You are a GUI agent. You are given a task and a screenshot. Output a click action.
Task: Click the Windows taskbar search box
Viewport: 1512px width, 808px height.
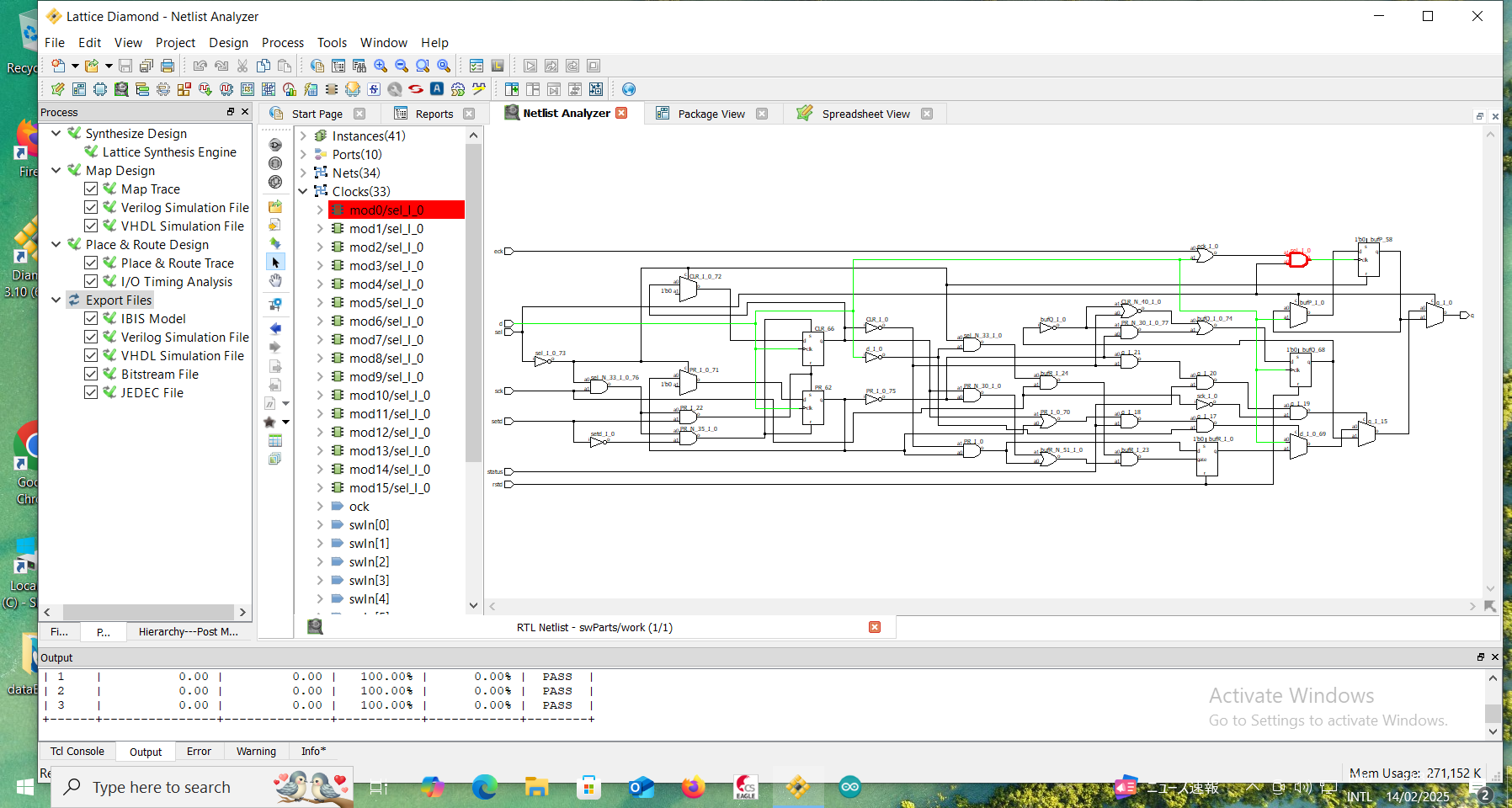point(202,787)
